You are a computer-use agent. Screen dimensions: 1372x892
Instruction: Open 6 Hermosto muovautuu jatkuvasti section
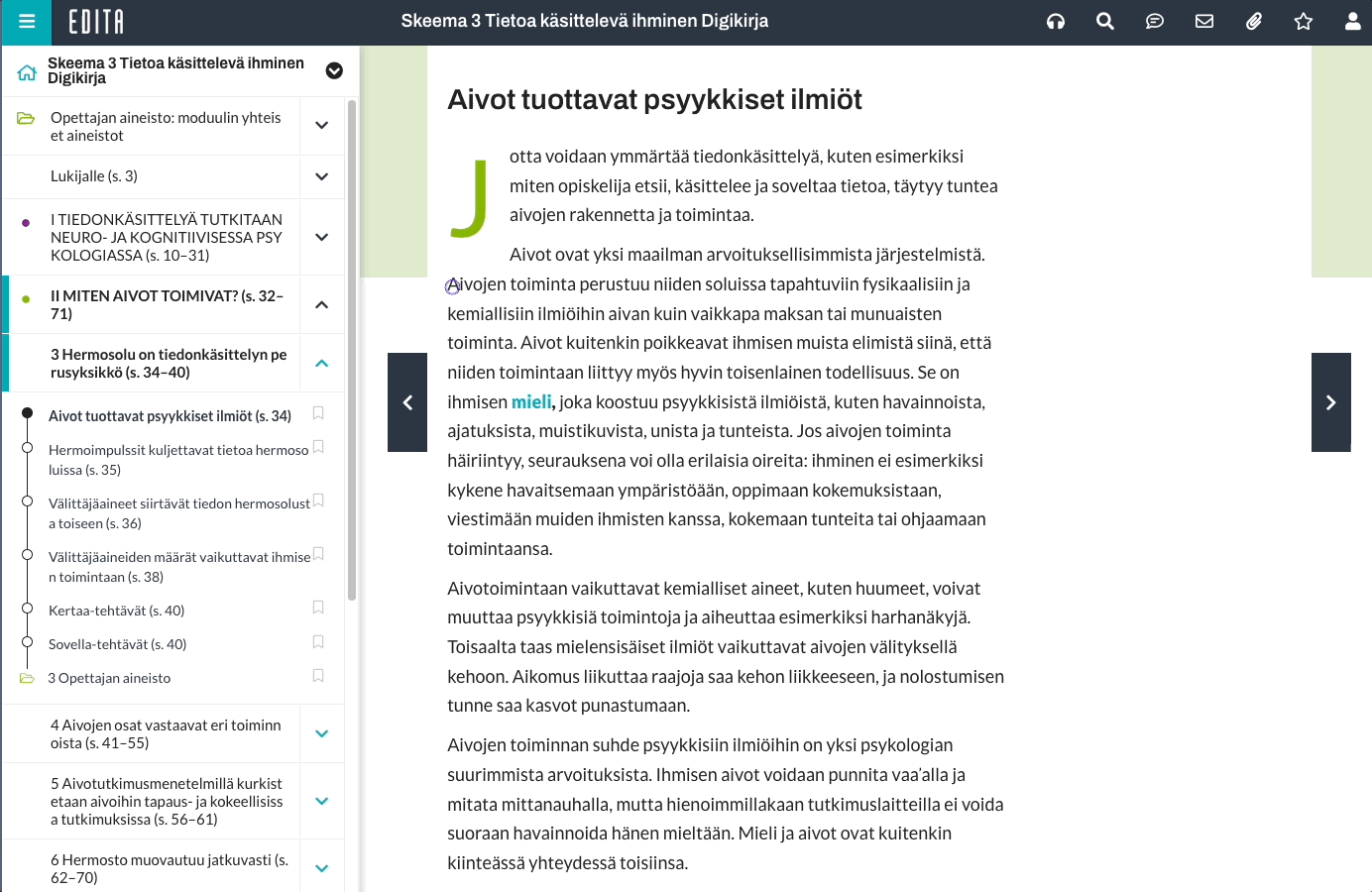tap(170, 868)
